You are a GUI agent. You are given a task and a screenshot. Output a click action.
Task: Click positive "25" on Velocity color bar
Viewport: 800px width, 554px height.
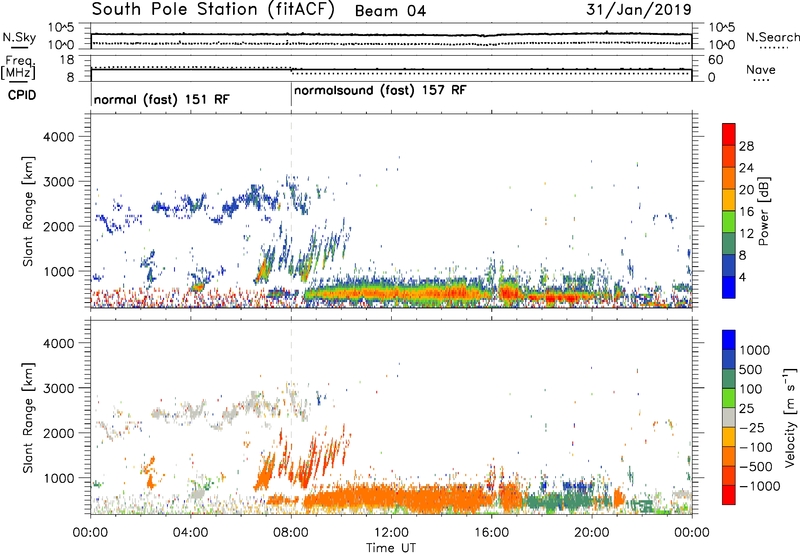(x=746, y=408)
